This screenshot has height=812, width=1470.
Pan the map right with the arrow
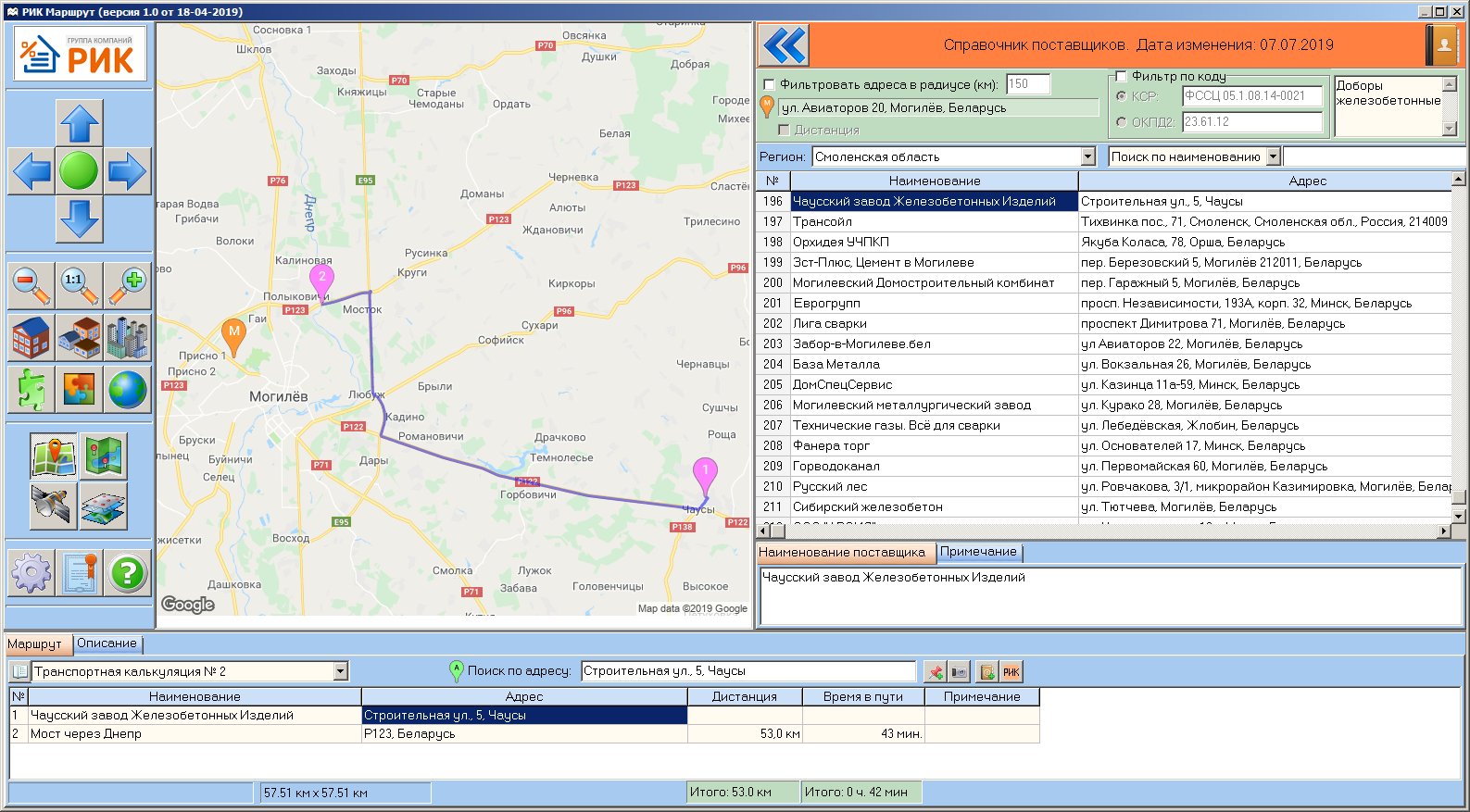pos(127,171)
